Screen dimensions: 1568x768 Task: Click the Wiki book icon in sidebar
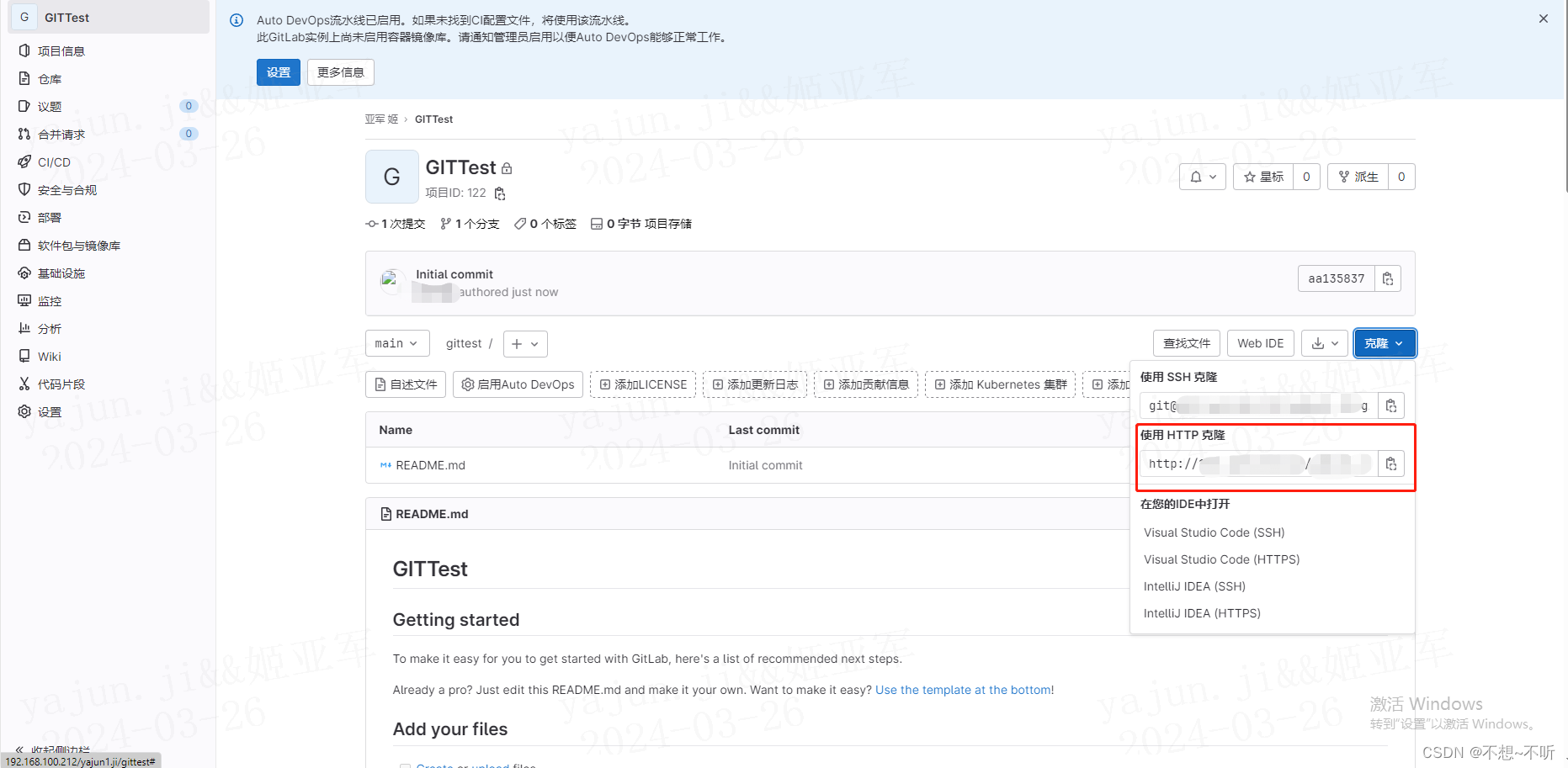click(x=24, y=356)
